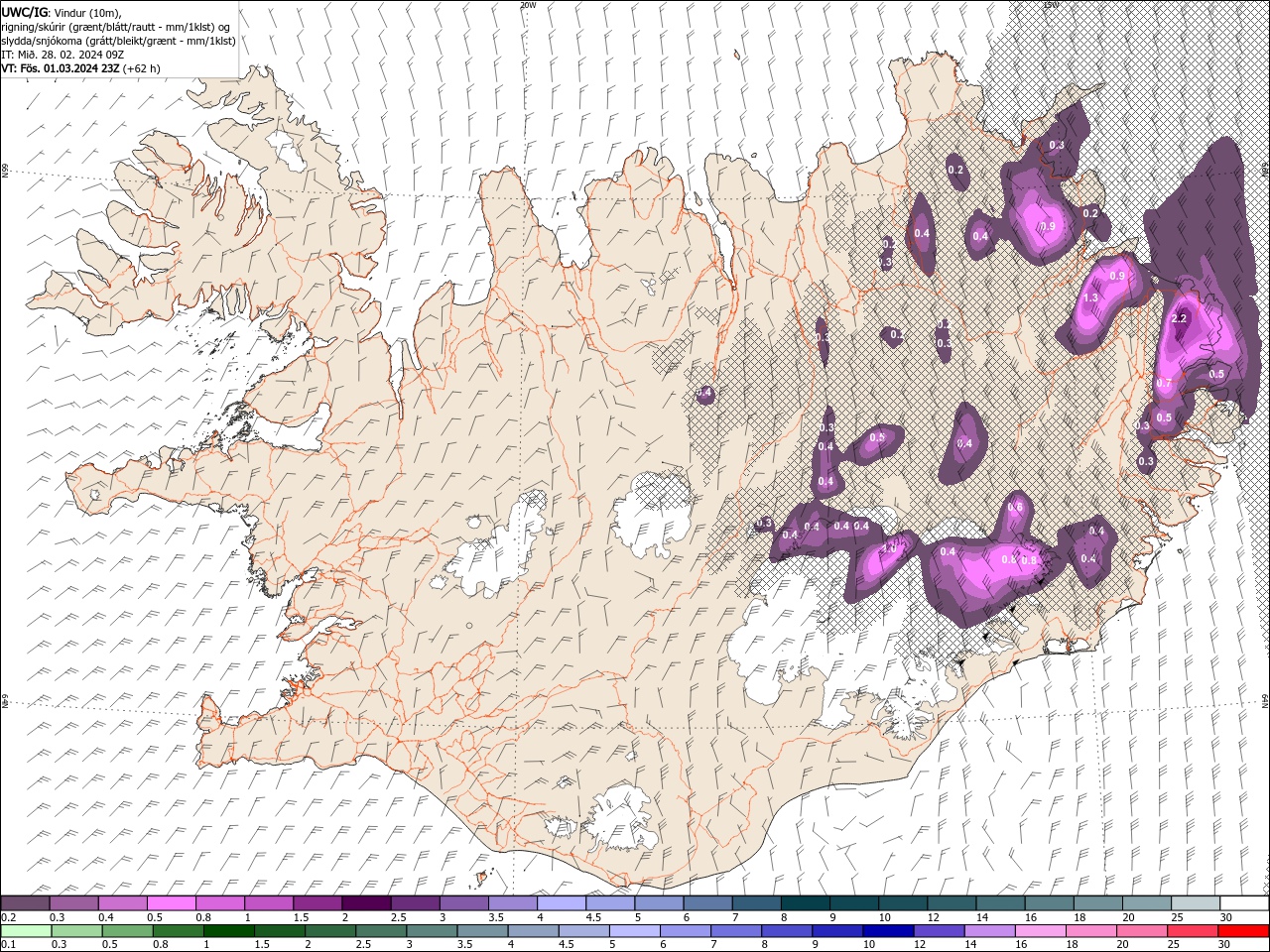Viewport: 1270px width, 952px height.
Task: Click the 14–16 violet swatch, bottom legend
Action: (989, 931)
